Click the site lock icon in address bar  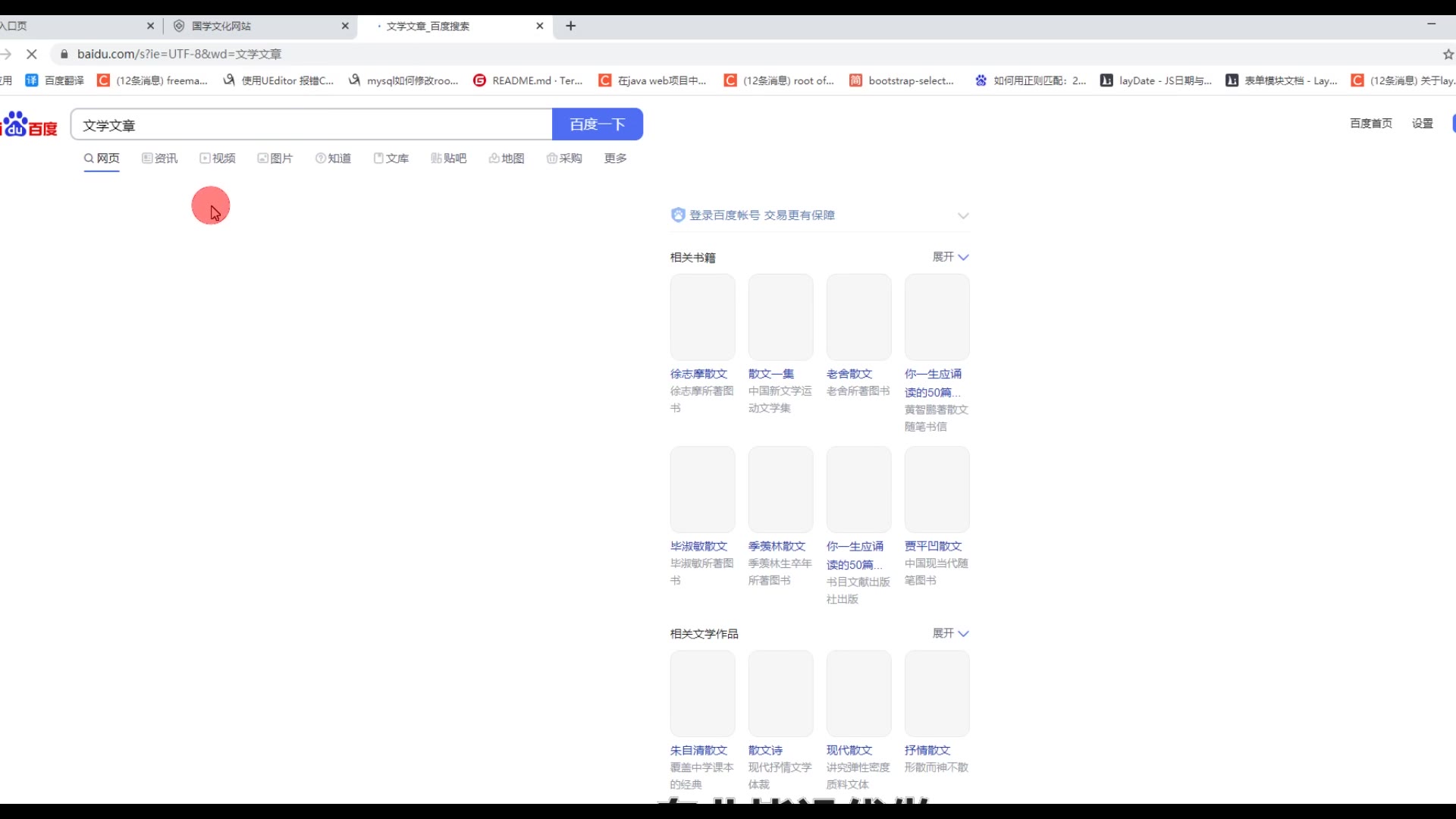(x=64, y=54)
